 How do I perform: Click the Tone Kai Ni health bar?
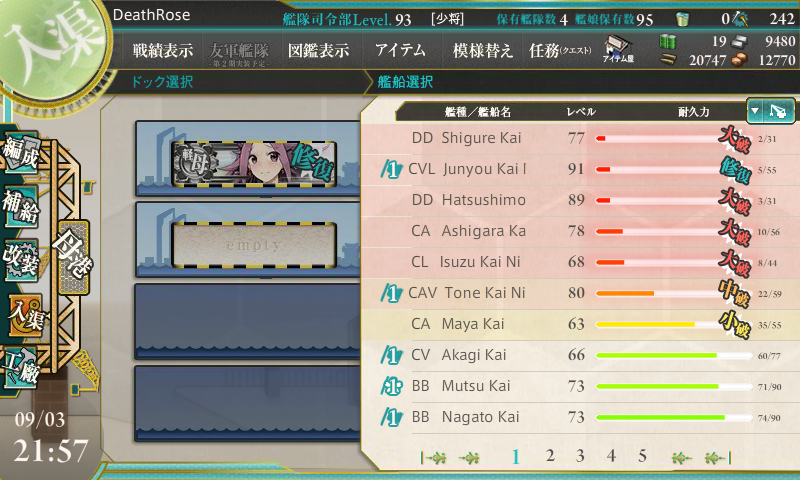[673, 293]
